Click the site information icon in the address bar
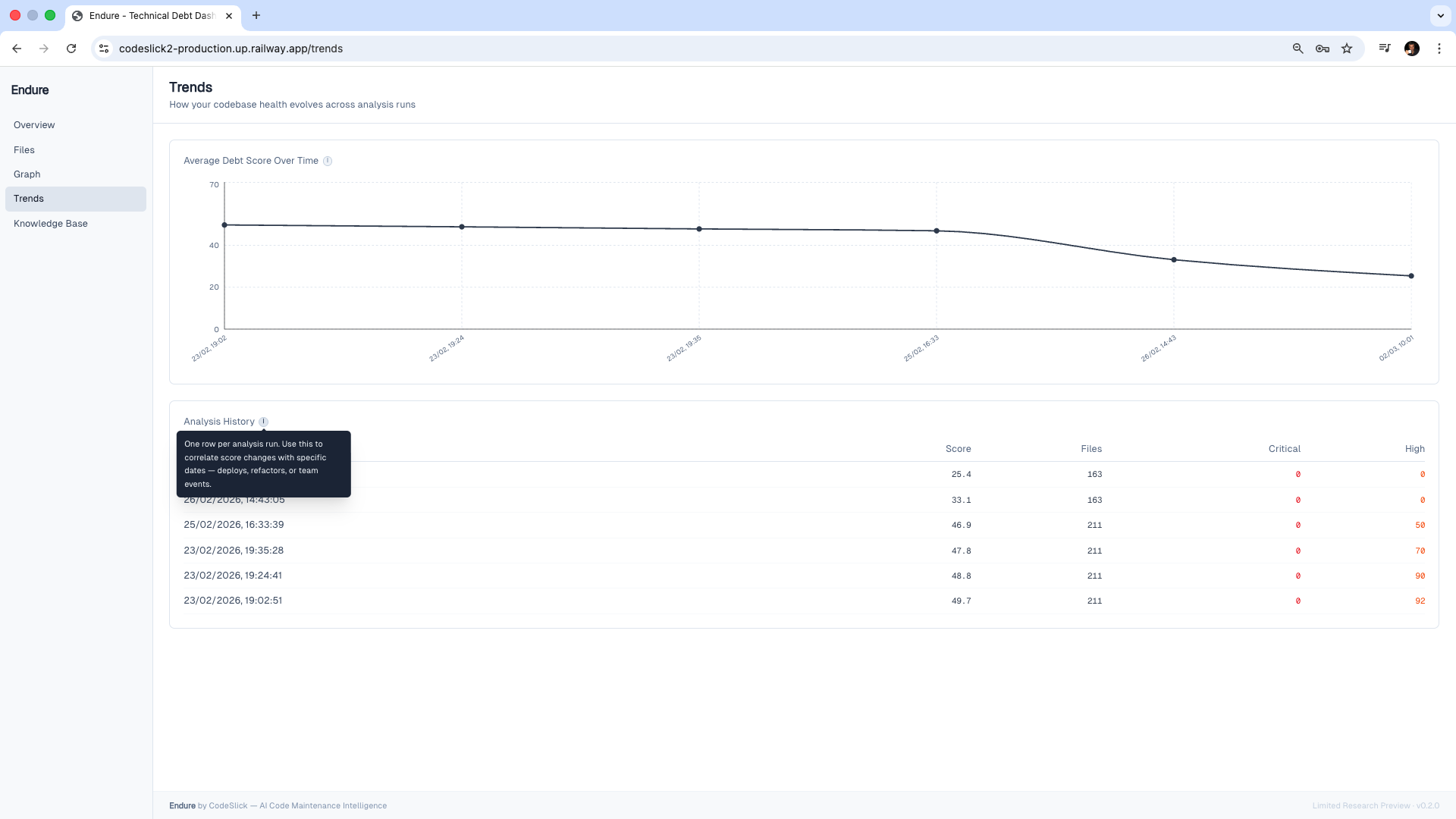Viewport: 1456px width, 819px height. pyautogui.click(x=103, y=48)
